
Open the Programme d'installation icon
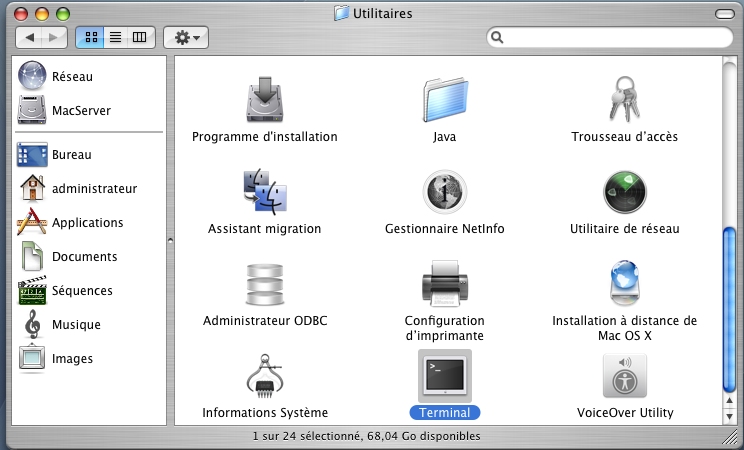[x=265, y=100]
